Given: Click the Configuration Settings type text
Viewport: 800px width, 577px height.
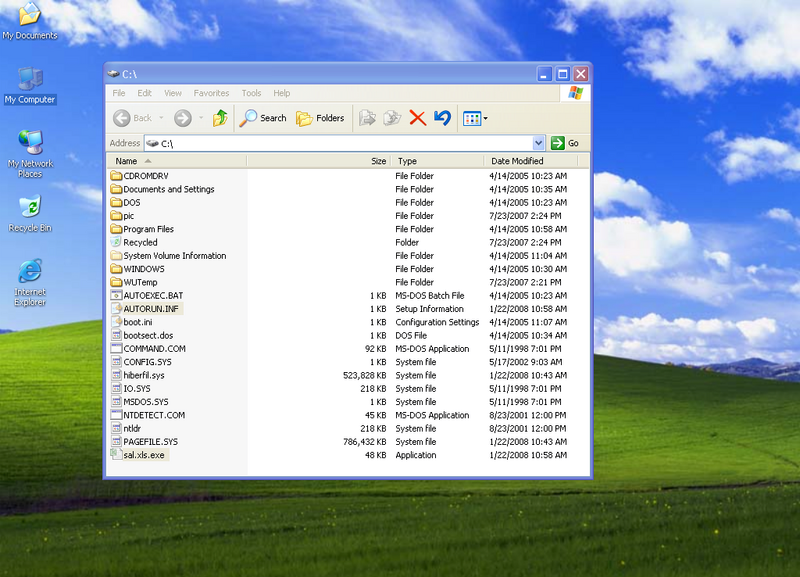Looking at the screenshot, I should pyautogui.click(x=437, y=322).
